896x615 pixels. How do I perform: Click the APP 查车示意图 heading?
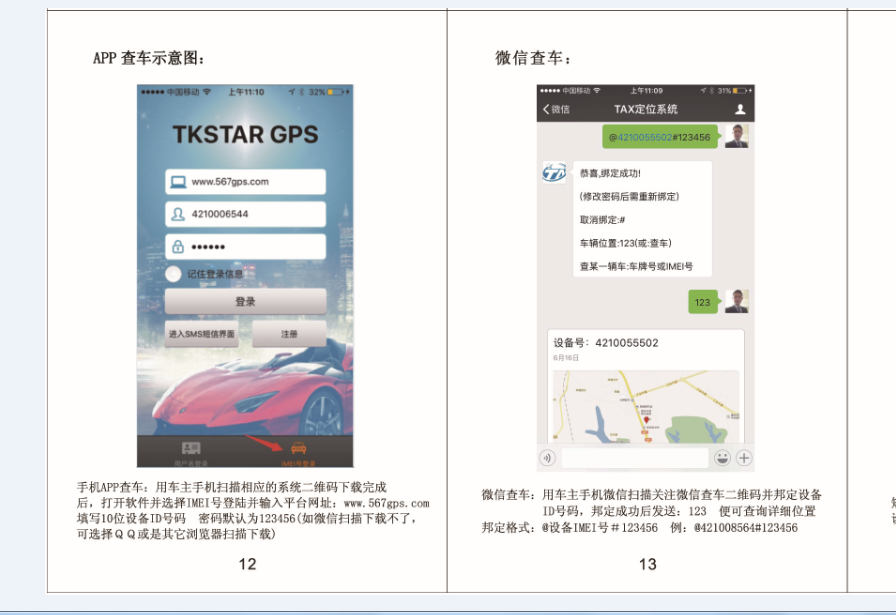[149, 58]
